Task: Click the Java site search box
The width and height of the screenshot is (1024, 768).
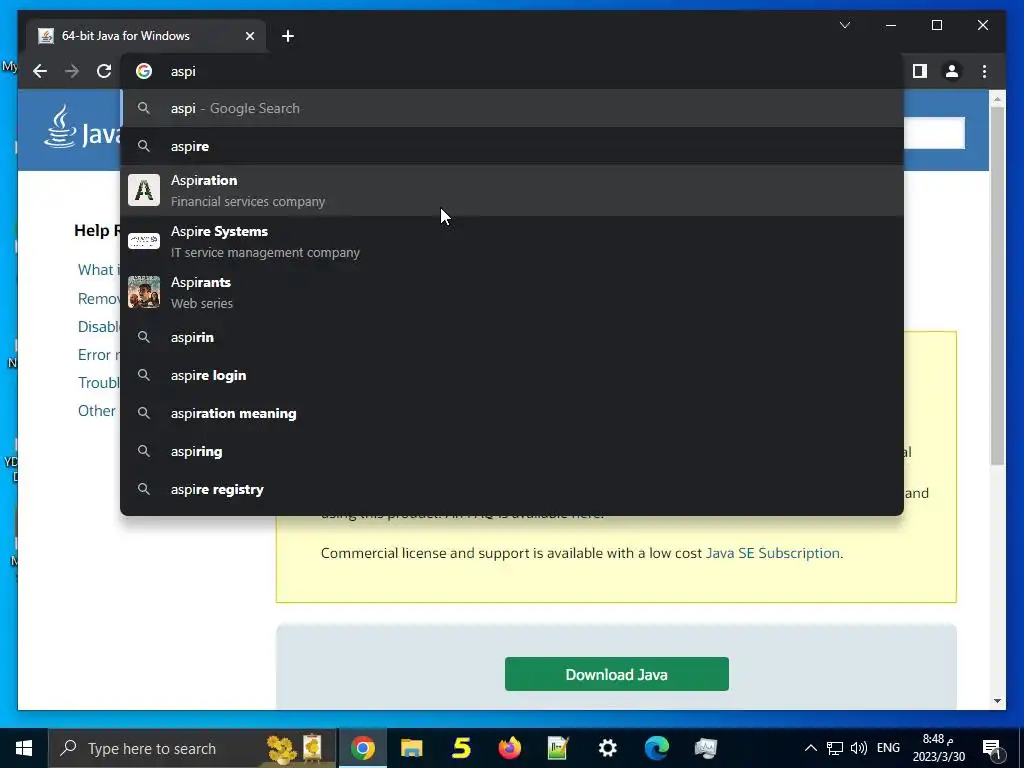Action: [935, 133]
